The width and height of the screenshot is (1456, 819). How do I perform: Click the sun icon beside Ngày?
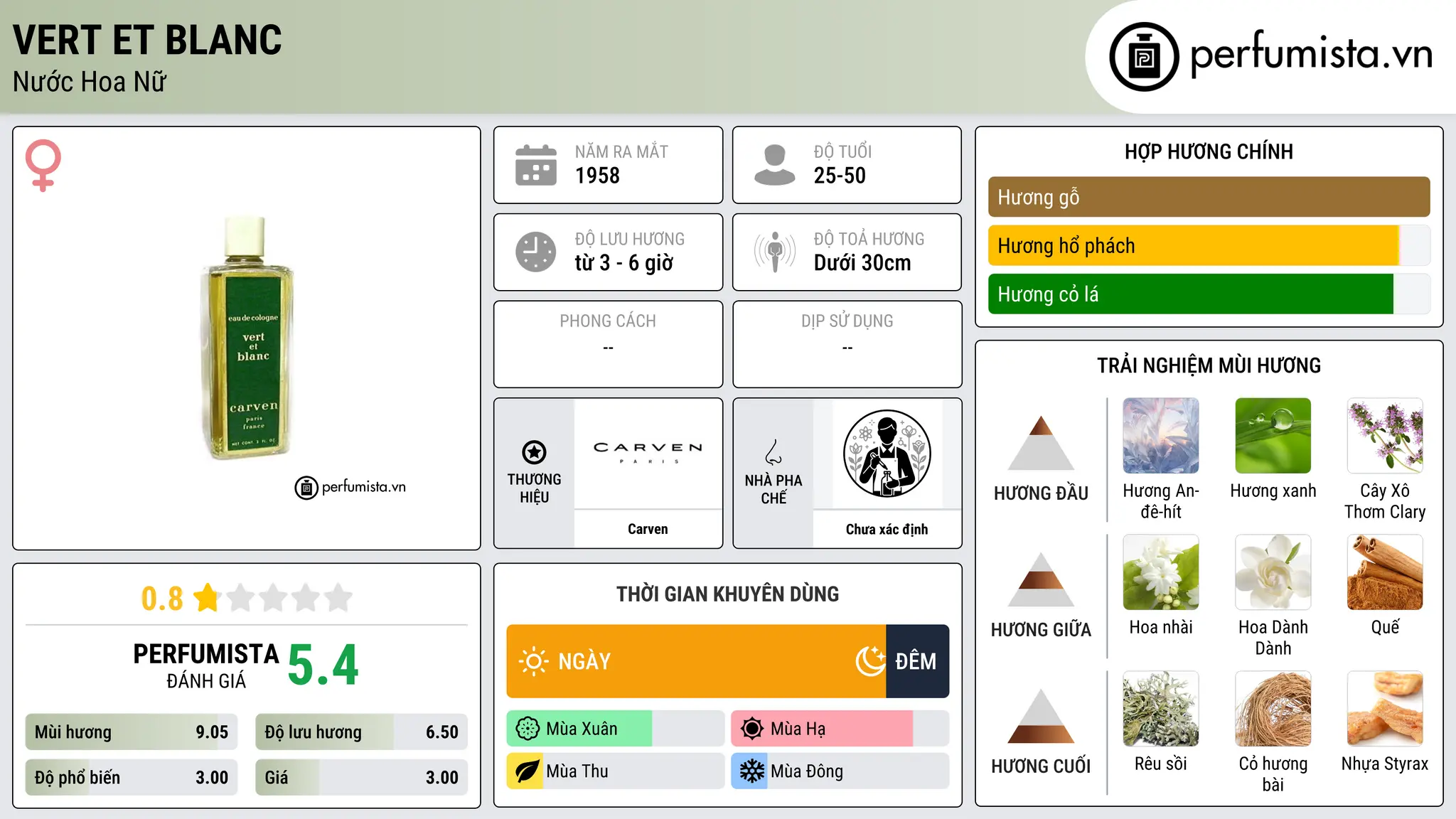[533, 661]
